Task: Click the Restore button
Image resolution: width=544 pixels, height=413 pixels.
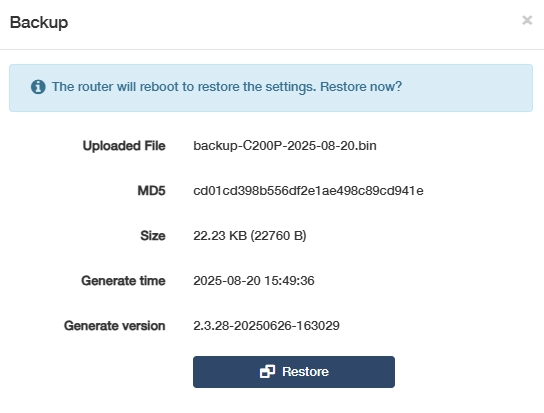Action: click(294, 372)
